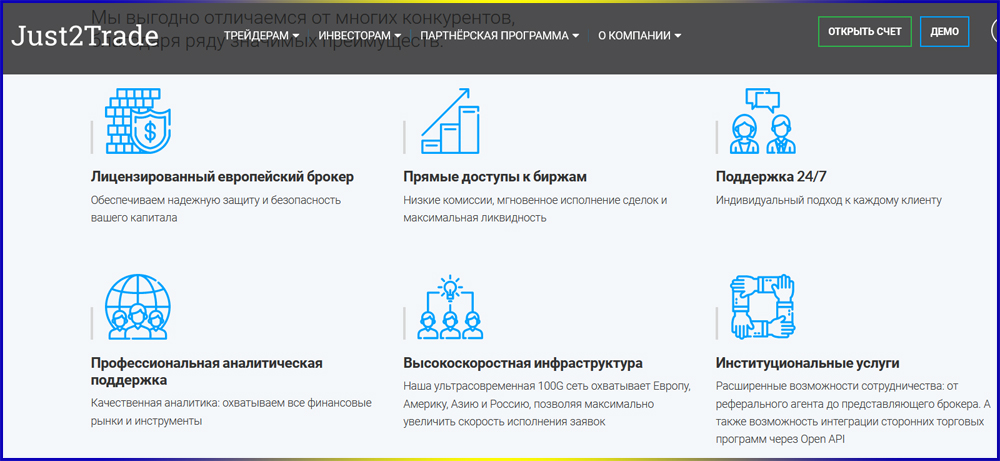Screen dimensions: 1000x461
Task: Open the ИНВЕСТОРАМ menu
Action: click(360, 36)
